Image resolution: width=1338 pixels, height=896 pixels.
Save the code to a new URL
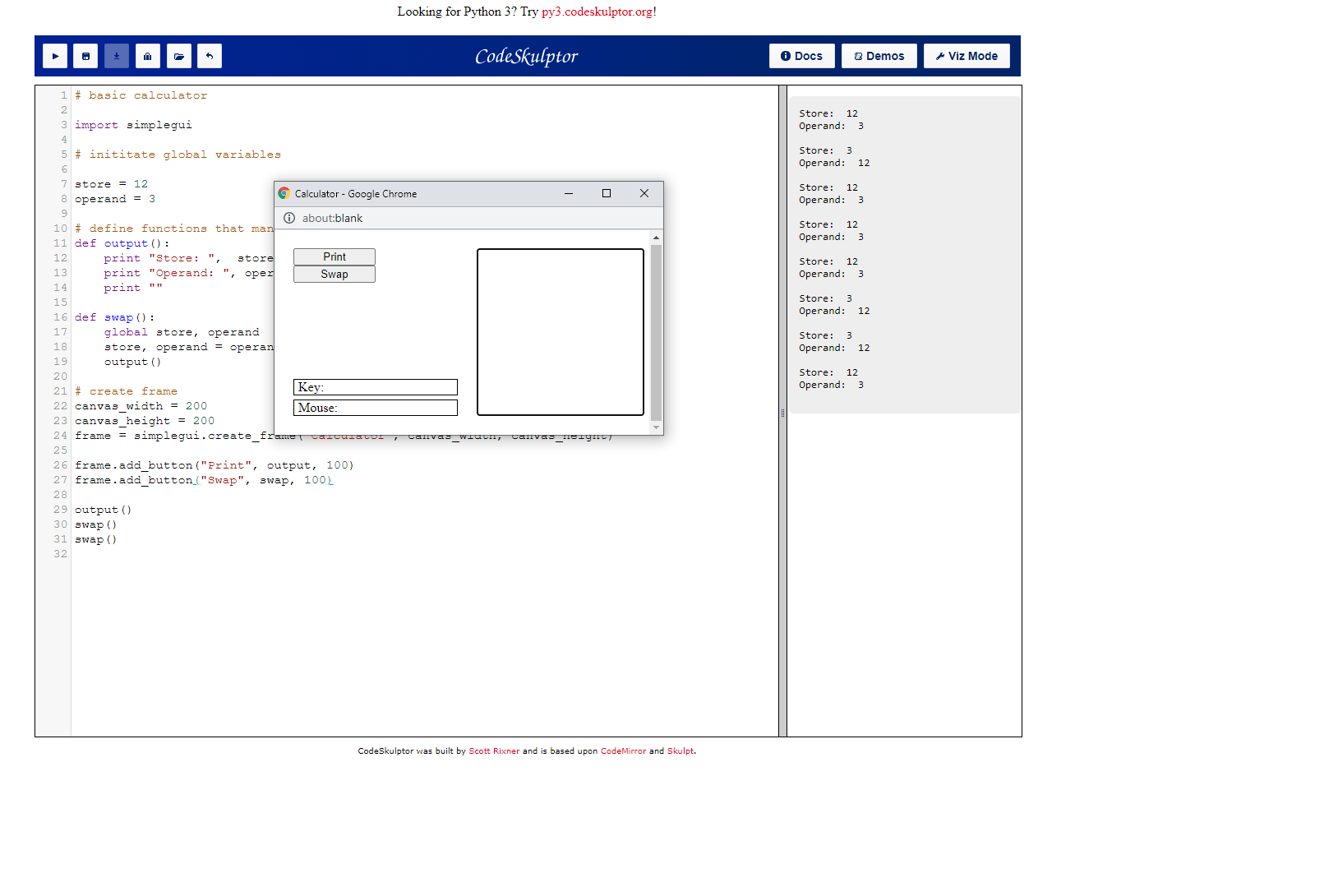[85, 55]
